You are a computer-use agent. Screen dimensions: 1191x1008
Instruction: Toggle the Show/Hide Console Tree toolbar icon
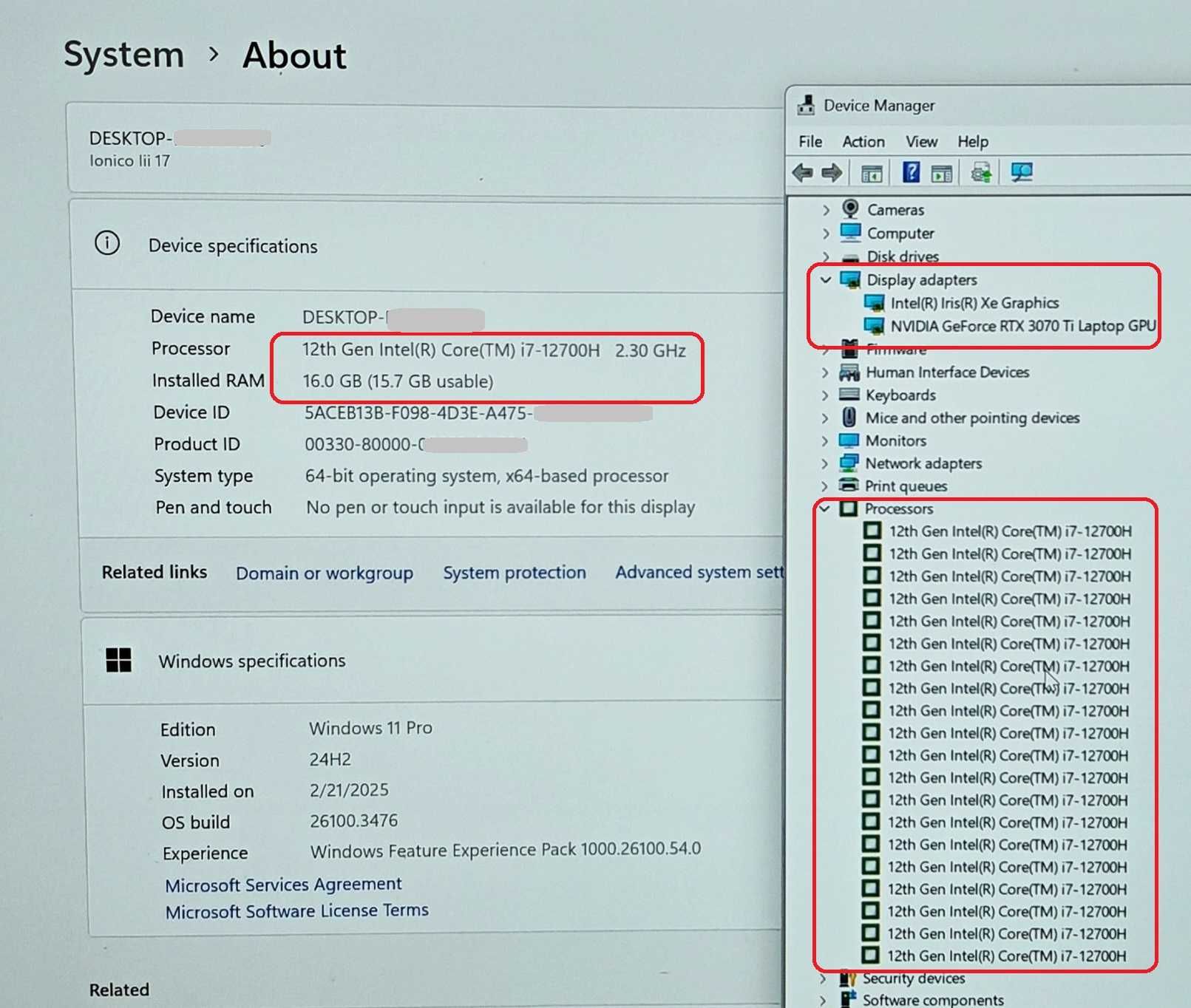click(x=872, y=174)
